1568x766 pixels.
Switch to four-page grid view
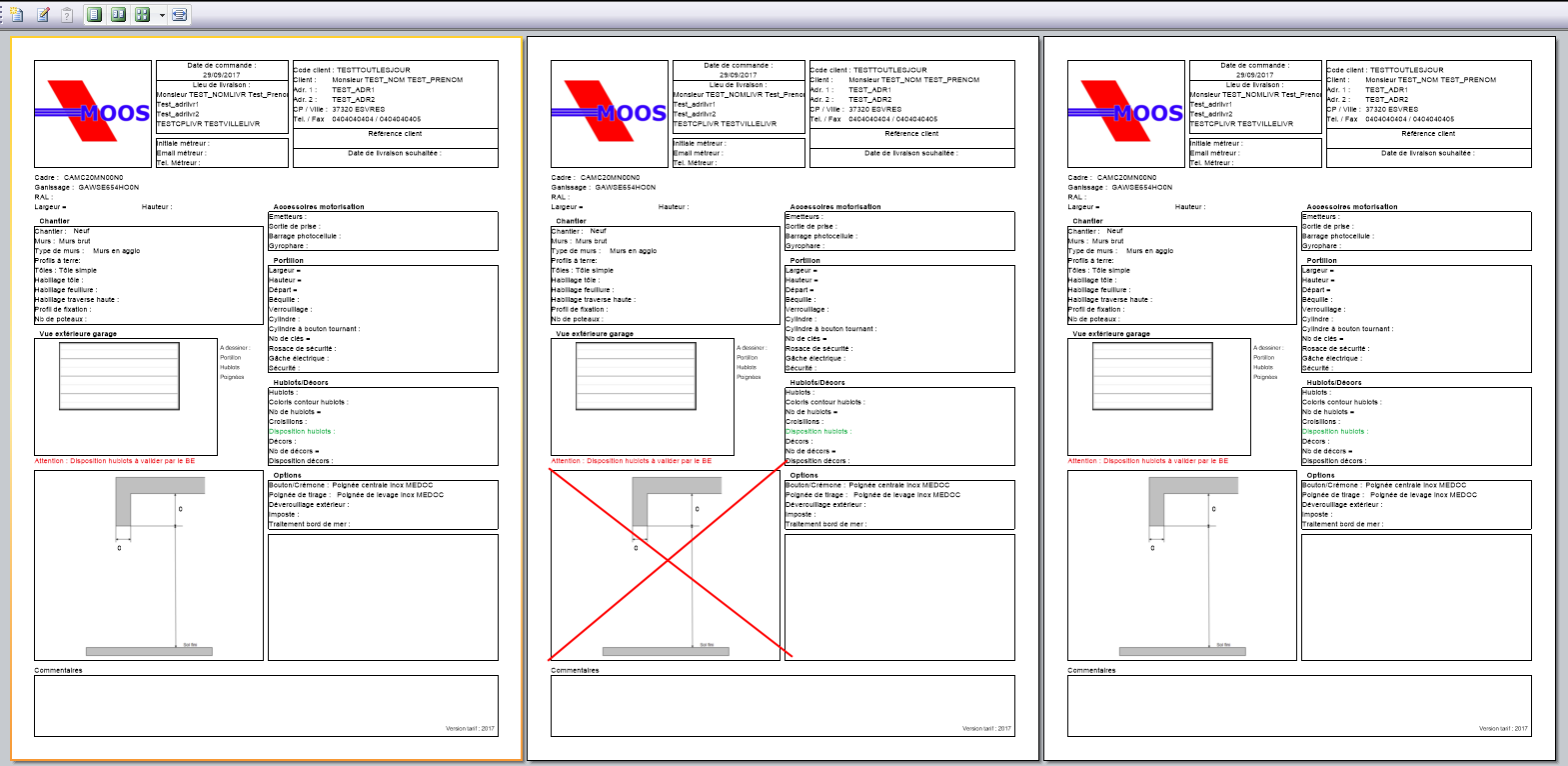coord(142,14)
